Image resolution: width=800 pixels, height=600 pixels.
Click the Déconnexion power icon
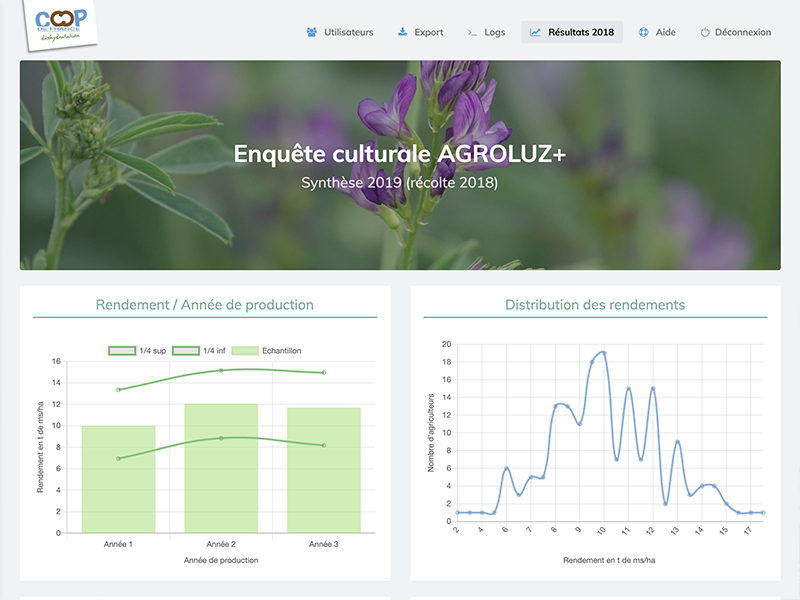tap(705, 33)
